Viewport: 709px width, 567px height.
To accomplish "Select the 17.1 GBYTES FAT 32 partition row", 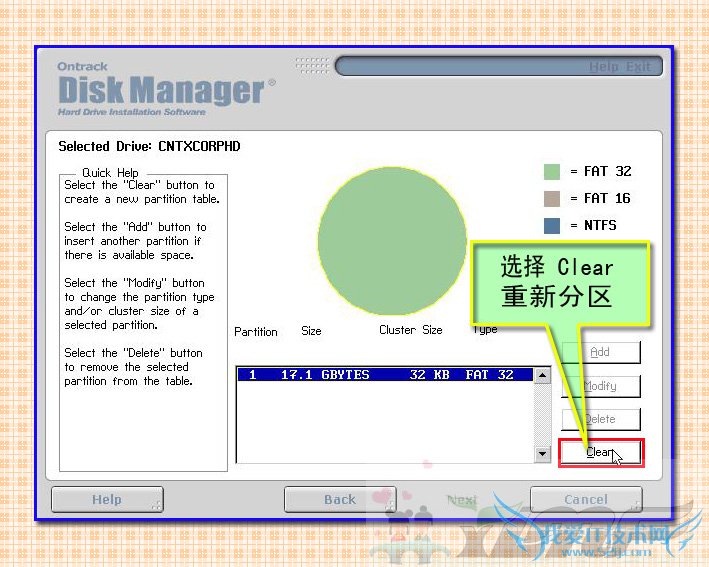I will coord(385,375).
